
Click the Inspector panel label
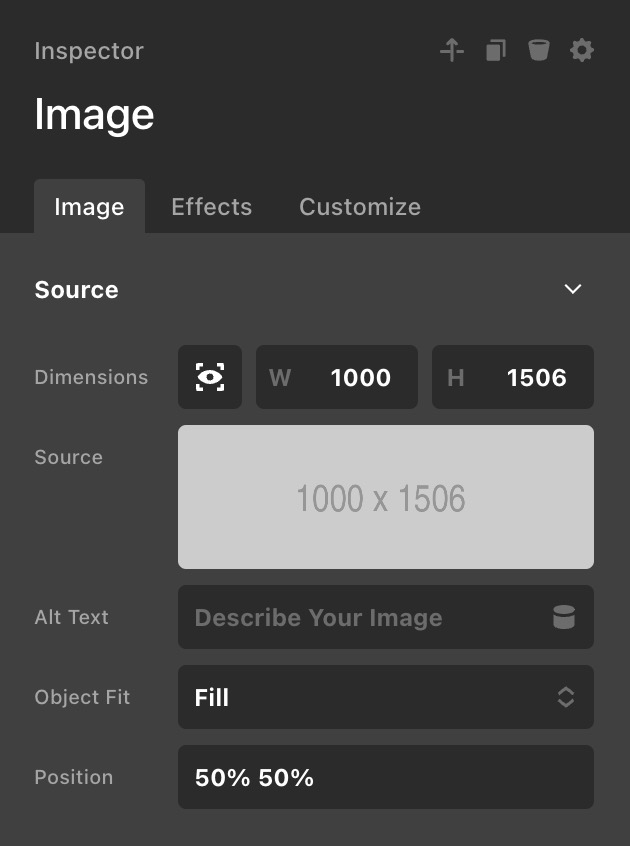(x=89, y=51)
